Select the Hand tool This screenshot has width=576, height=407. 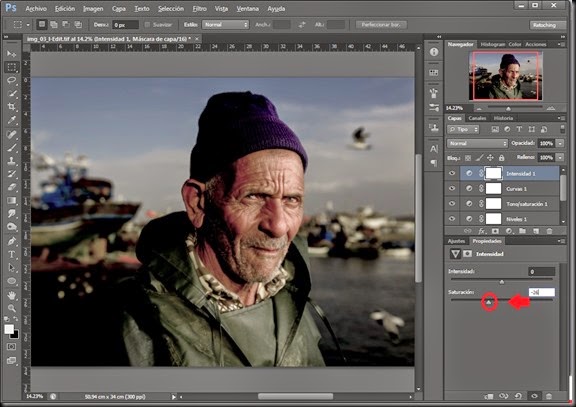12,295
